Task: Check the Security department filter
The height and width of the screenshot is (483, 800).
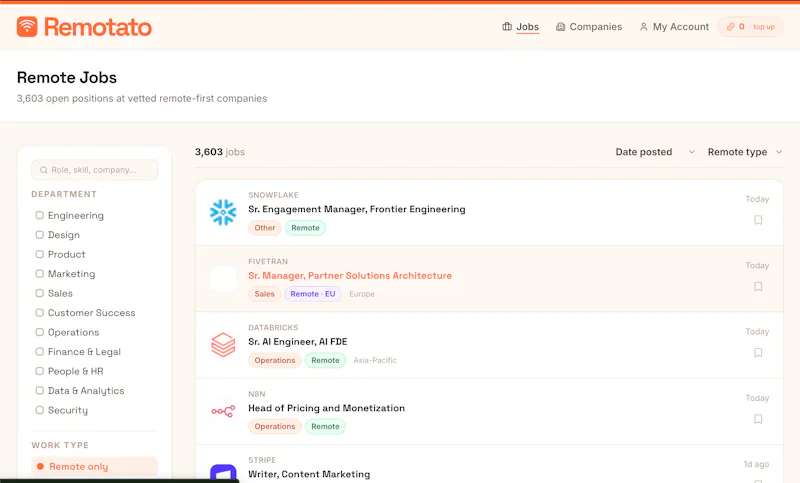Action: pyautogui.click(x=39, y=410)
